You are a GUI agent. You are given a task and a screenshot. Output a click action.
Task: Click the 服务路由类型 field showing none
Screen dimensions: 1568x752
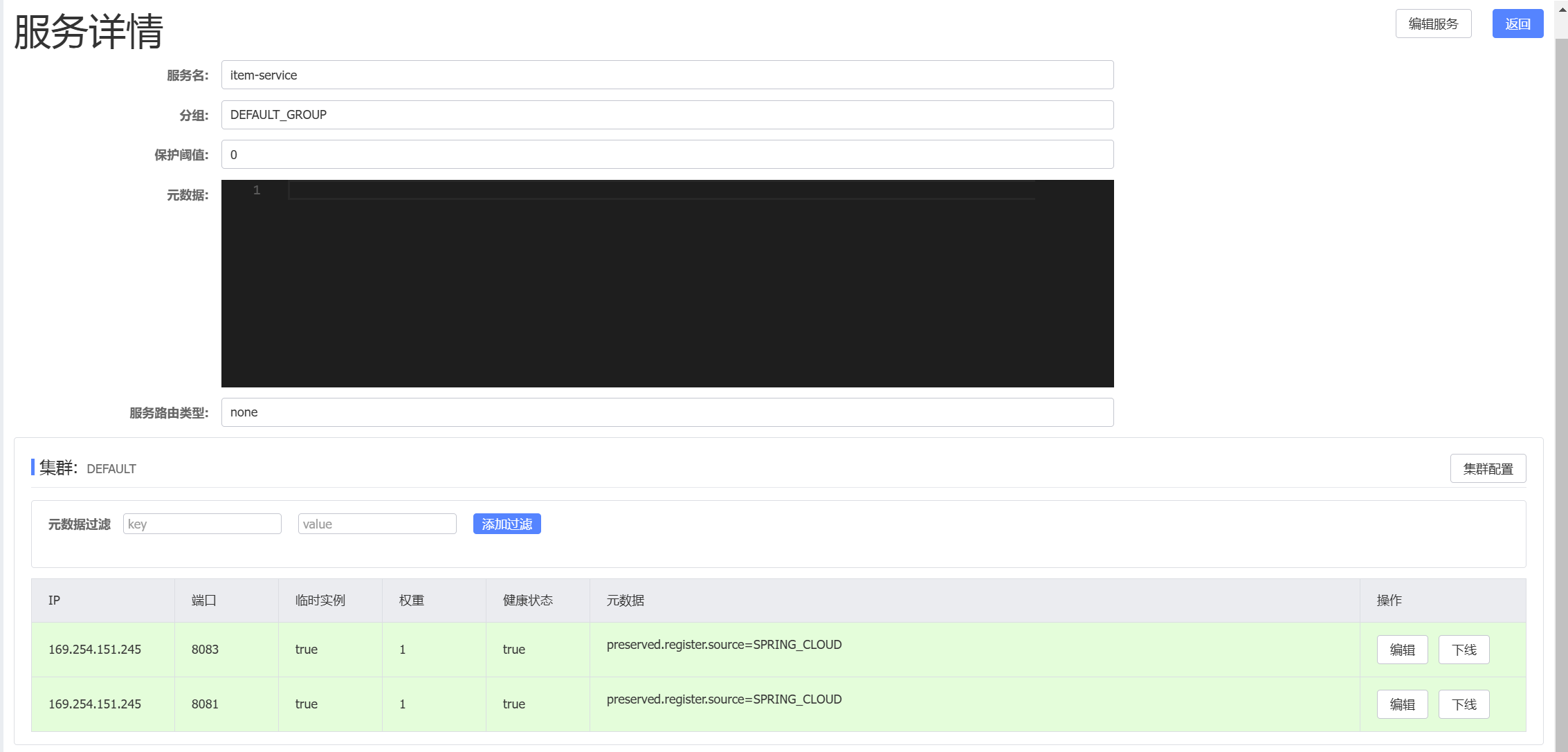click(667, 413)
